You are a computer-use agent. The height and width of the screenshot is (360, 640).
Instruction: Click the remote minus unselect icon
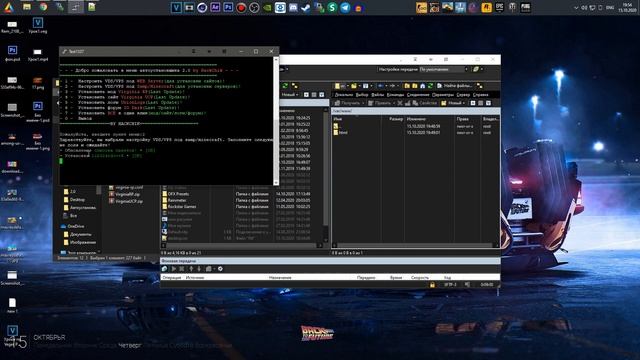click(480, 103)
